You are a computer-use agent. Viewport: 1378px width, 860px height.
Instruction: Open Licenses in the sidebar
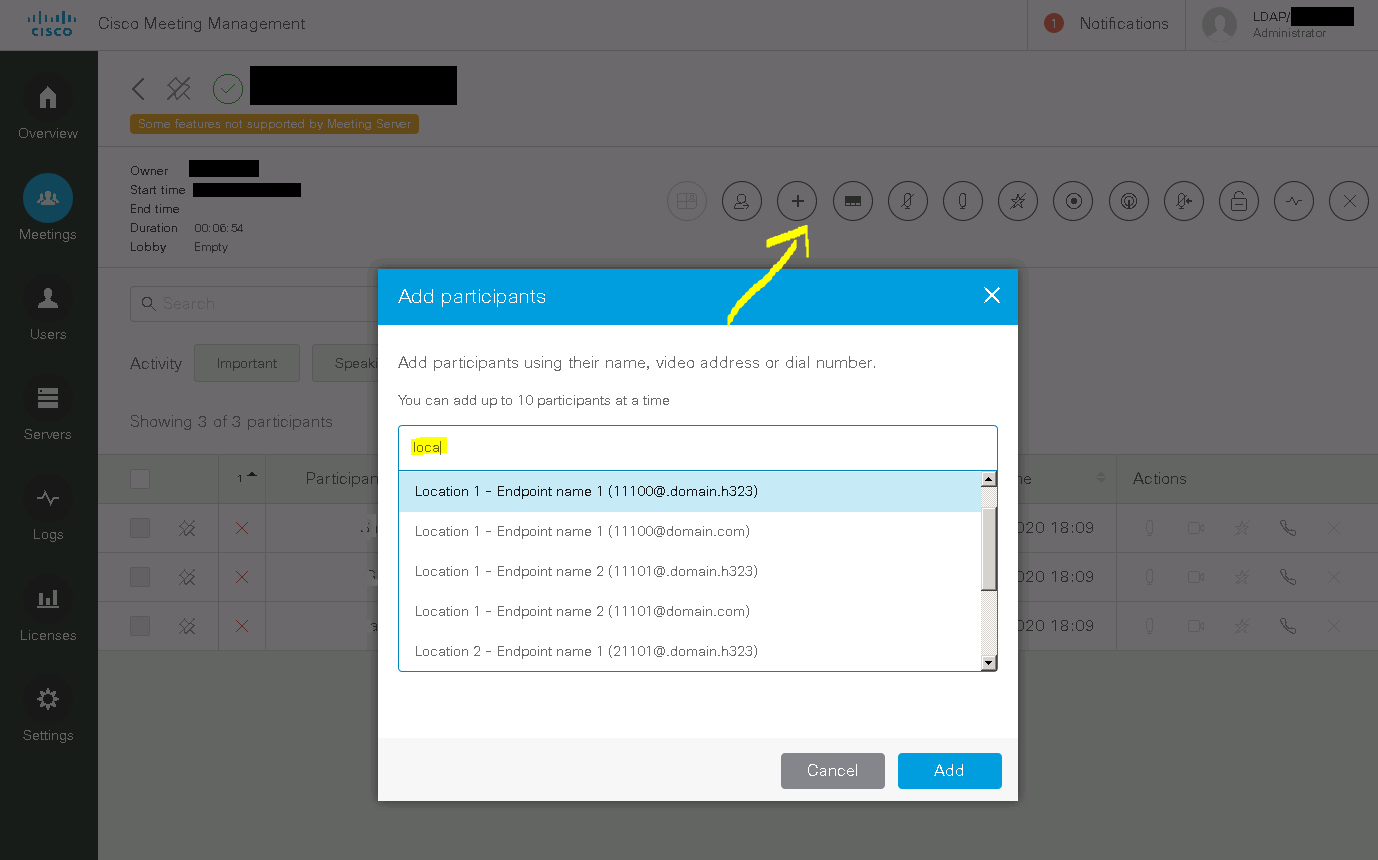click(48, 611)
